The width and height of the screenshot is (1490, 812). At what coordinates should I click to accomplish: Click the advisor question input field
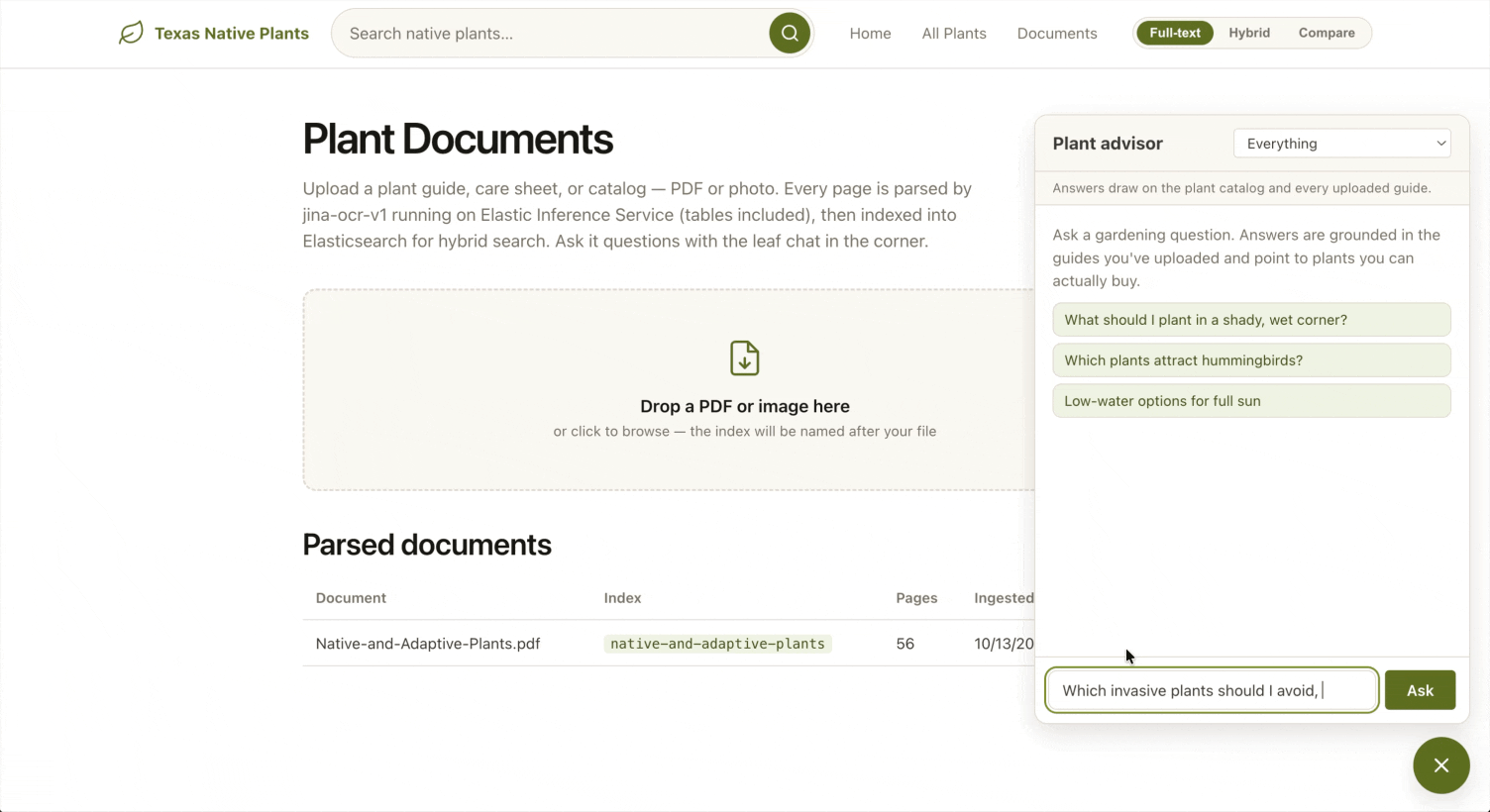(1212, 690)
